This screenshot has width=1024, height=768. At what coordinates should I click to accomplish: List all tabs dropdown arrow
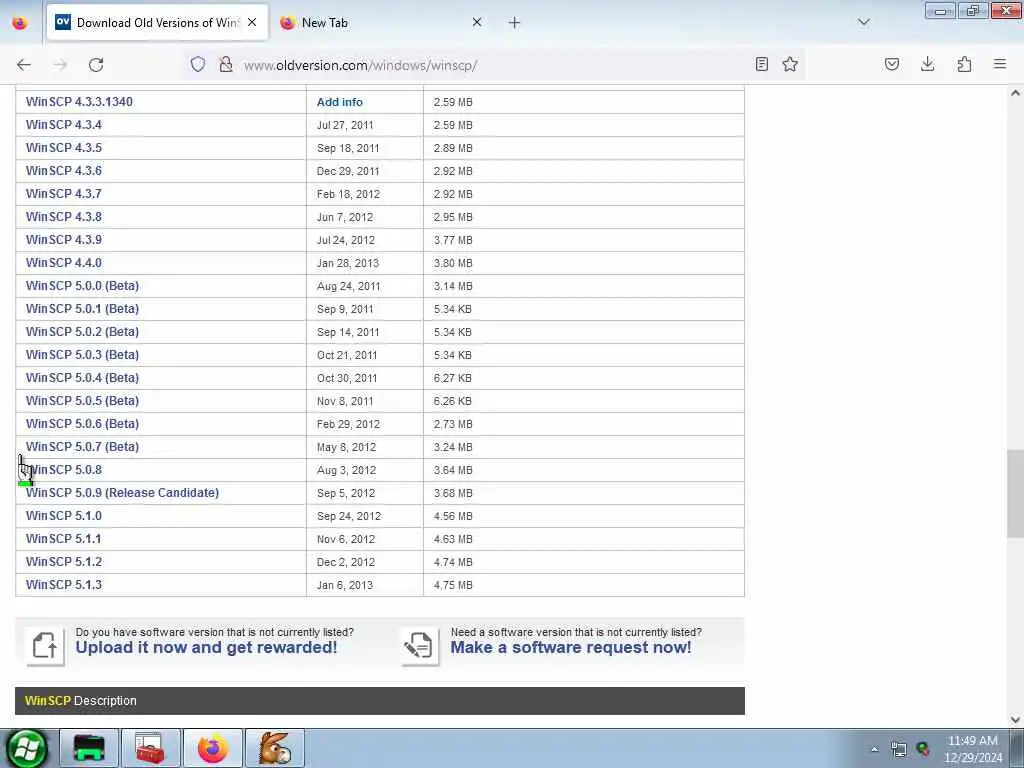864,22
